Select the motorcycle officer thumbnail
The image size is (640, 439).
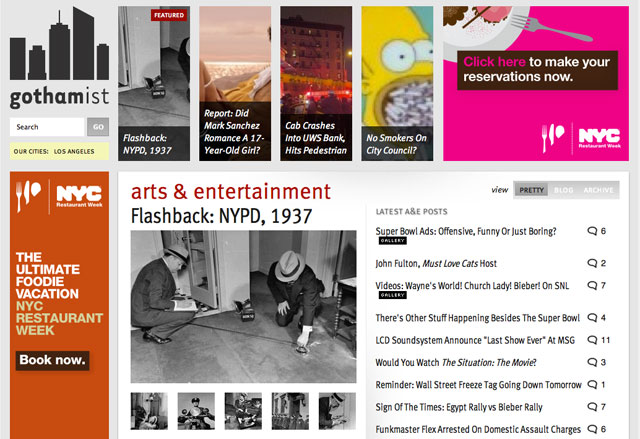click(196, 411)
